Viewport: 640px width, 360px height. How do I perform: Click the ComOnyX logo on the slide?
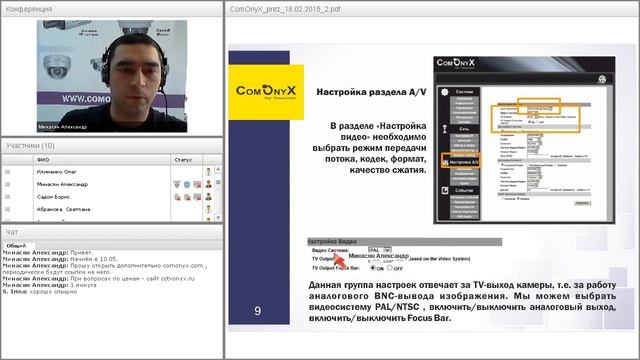click(266, 92)
